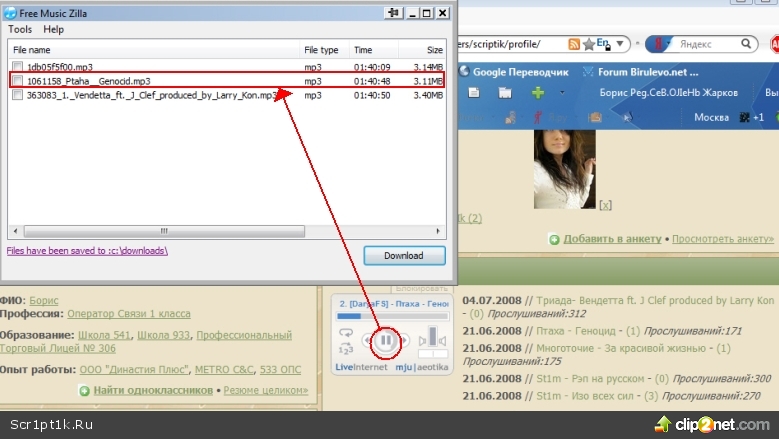This screenshot has width=779, height=439.
Task: Click the Download button
Action: point(404,256)
